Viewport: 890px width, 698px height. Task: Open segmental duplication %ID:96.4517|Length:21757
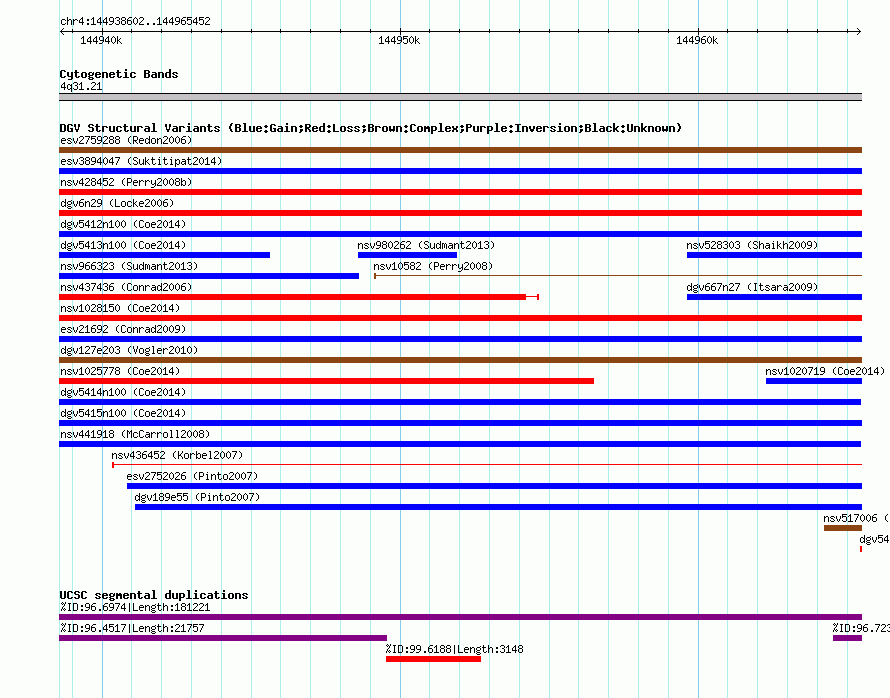(x=132, y=628)
